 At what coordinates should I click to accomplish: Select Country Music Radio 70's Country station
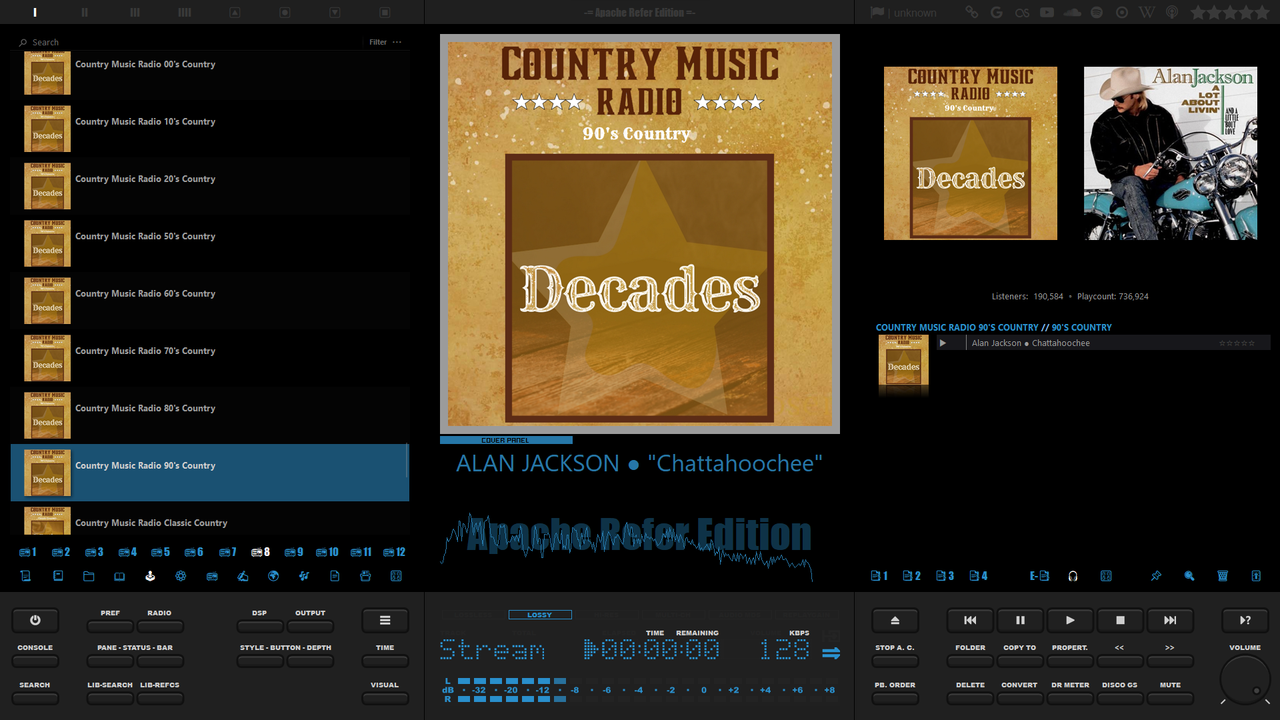[210, 358]
